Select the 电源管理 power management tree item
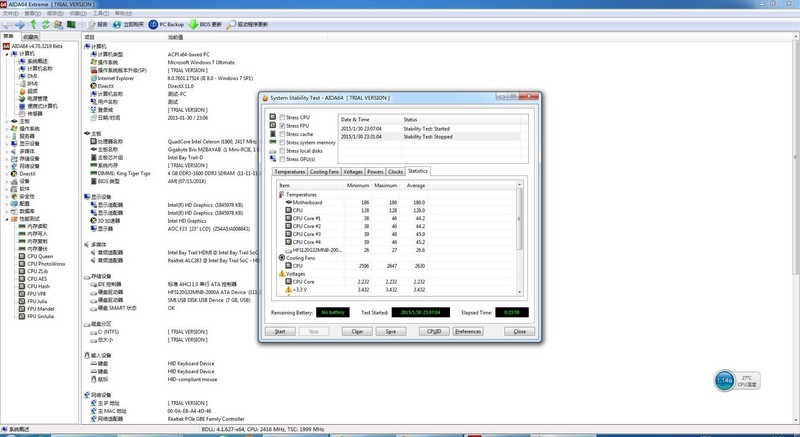Screen dimensions: 800x437 [37, 98]
